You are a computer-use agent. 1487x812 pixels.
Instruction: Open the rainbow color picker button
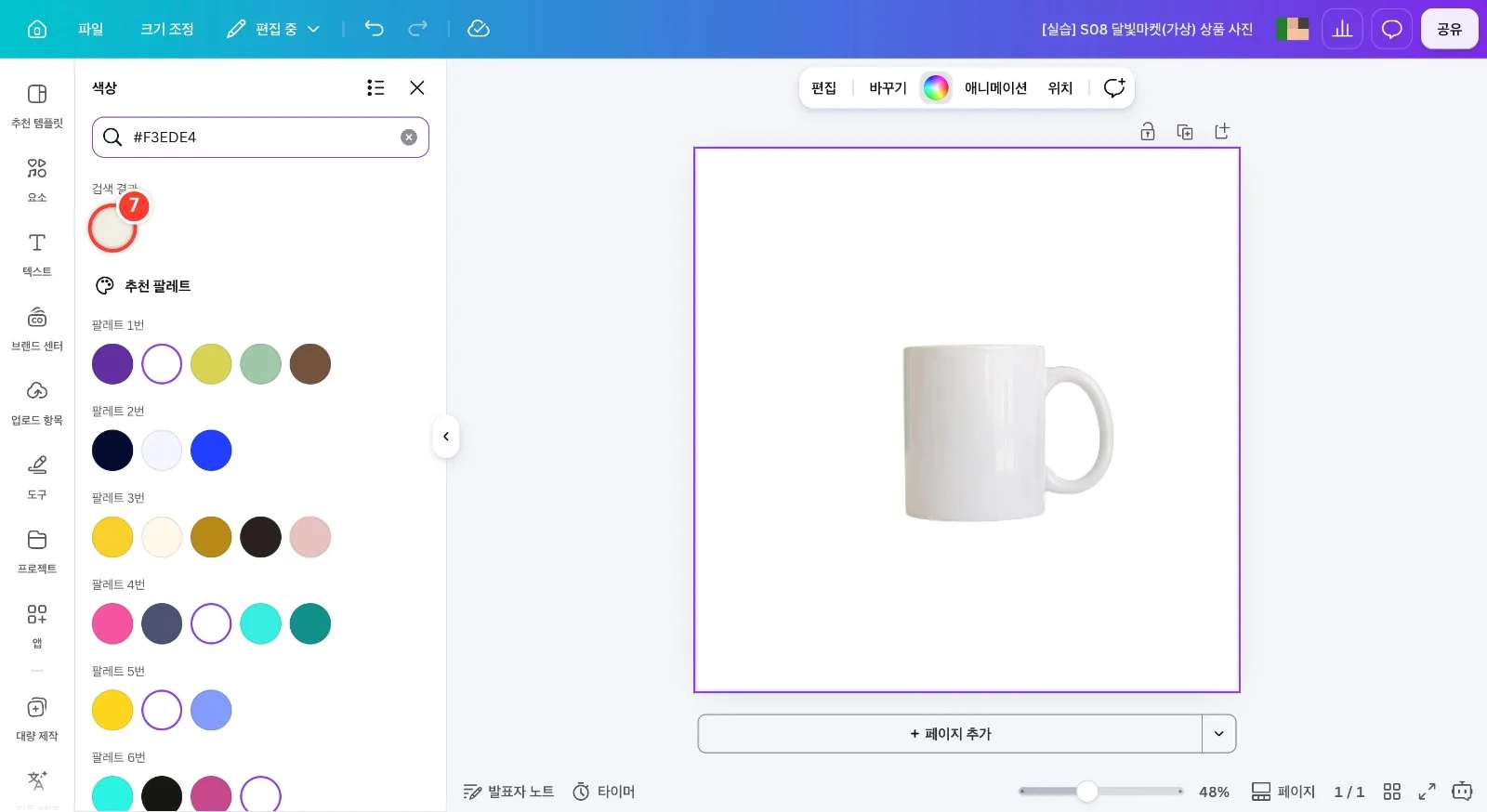936,88
